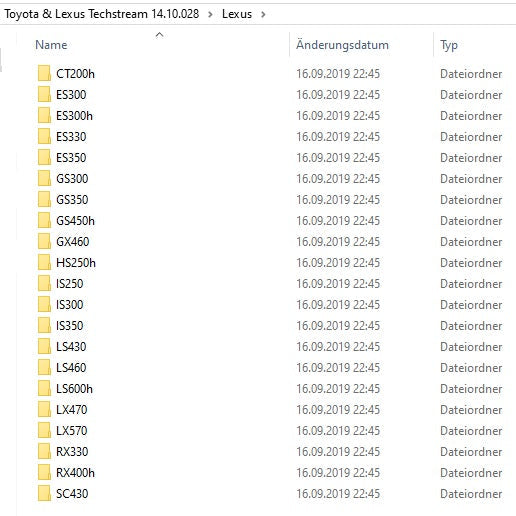This screenshot has width=516, height=516.
Task: Sort by the Änderungsdatum column header
Action: click(342, 45)
